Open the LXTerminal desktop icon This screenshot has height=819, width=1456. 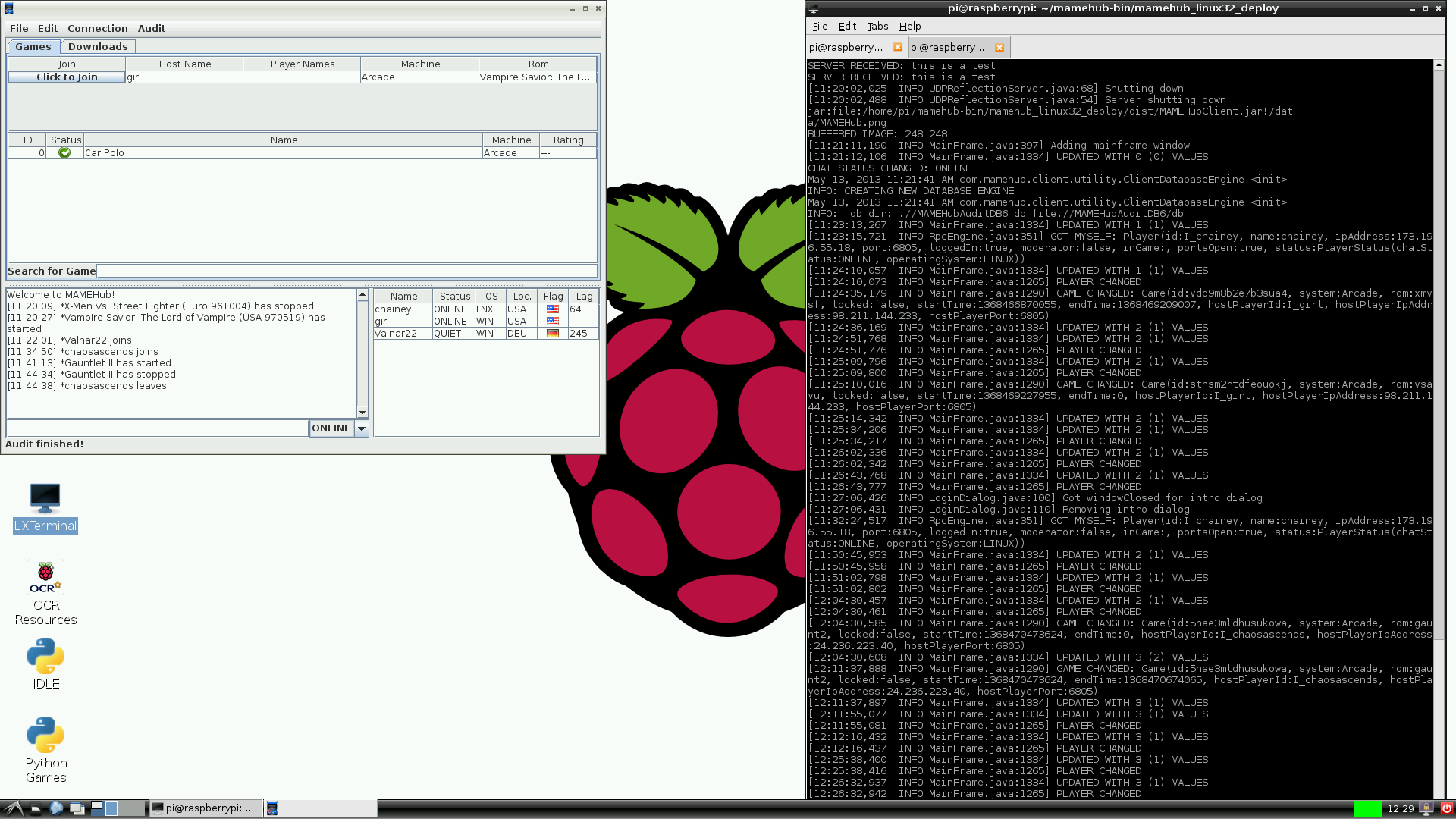45,507
